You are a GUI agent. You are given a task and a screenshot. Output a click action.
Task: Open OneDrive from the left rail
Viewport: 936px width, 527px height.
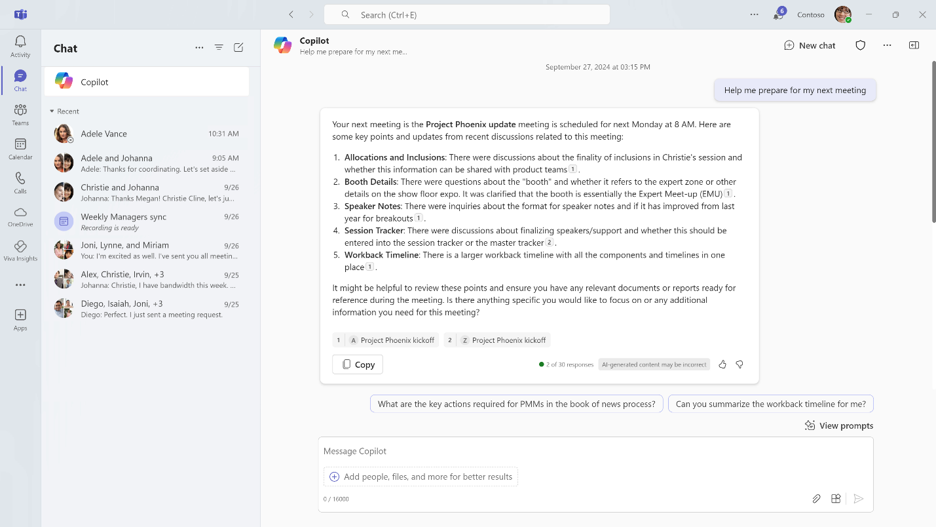[20, 216]
